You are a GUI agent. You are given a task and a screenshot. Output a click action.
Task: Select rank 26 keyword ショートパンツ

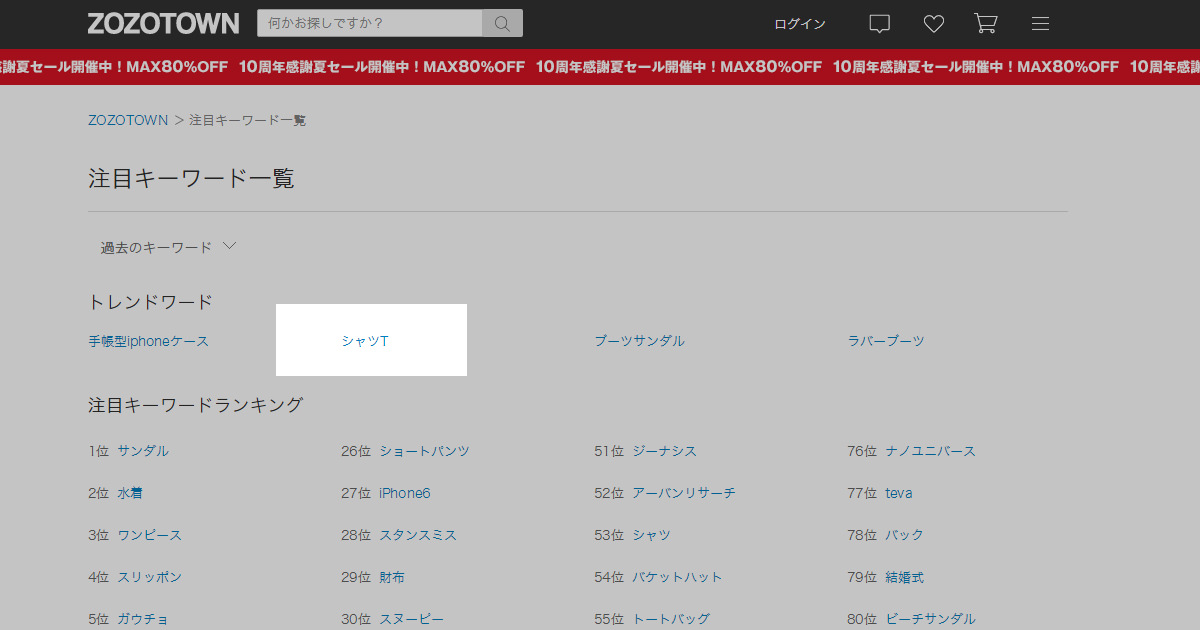point(424,451)
